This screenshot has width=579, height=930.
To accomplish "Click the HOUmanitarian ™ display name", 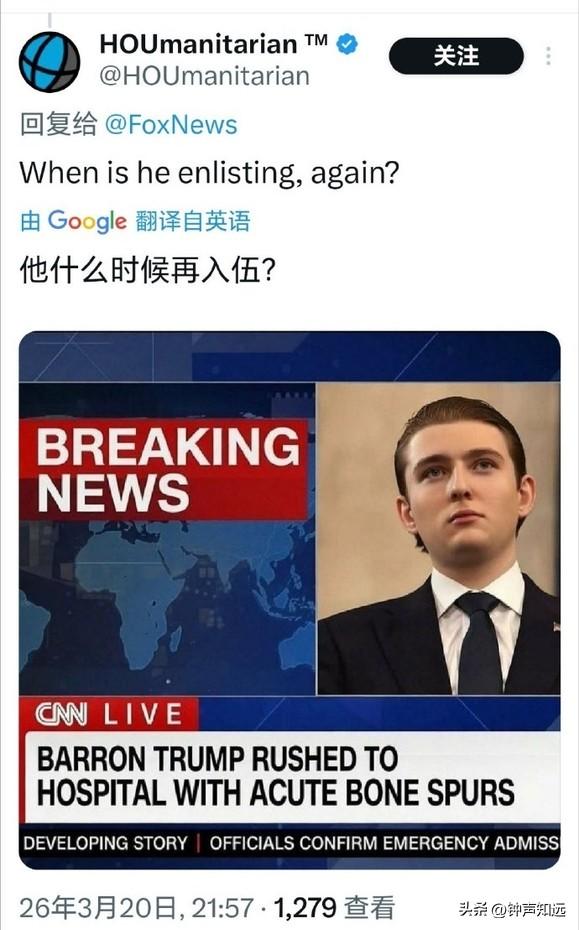I will point(214,44).
